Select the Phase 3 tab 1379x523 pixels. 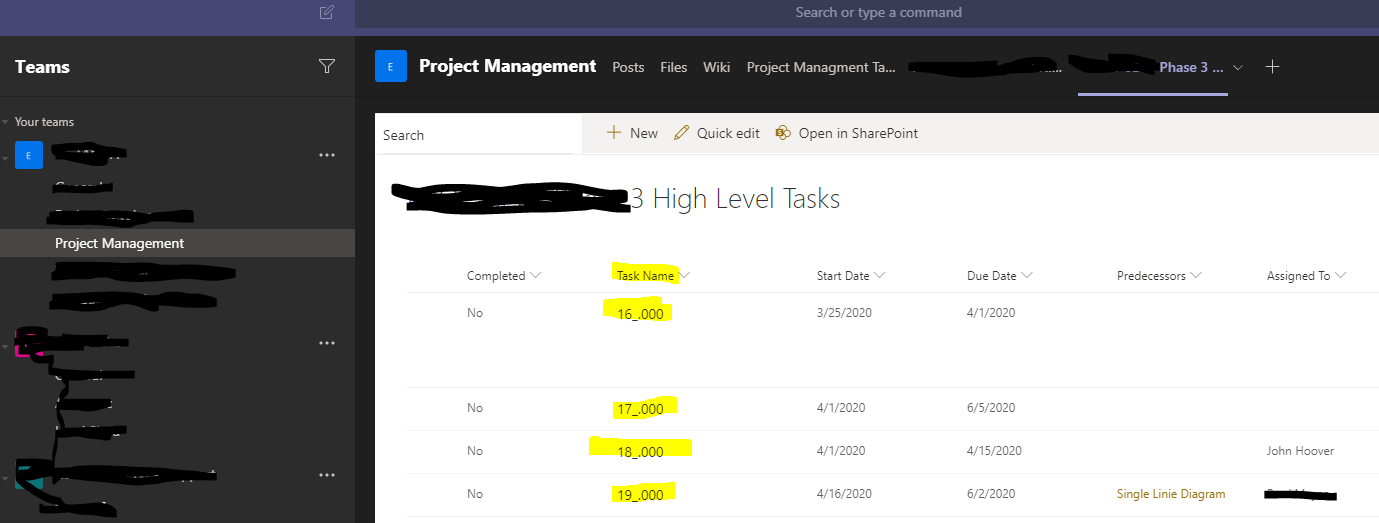click(x=1191, y=67)
